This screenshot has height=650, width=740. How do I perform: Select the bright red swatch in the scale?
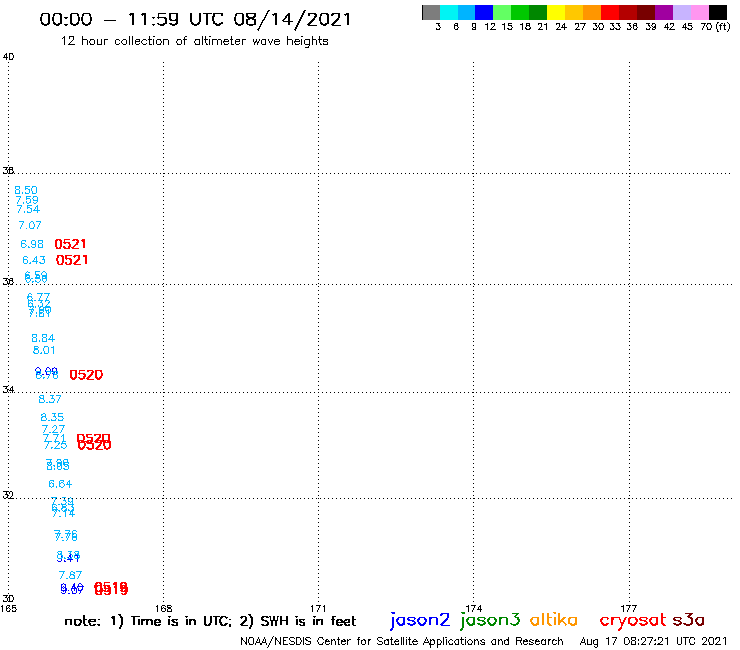(610, 12)
